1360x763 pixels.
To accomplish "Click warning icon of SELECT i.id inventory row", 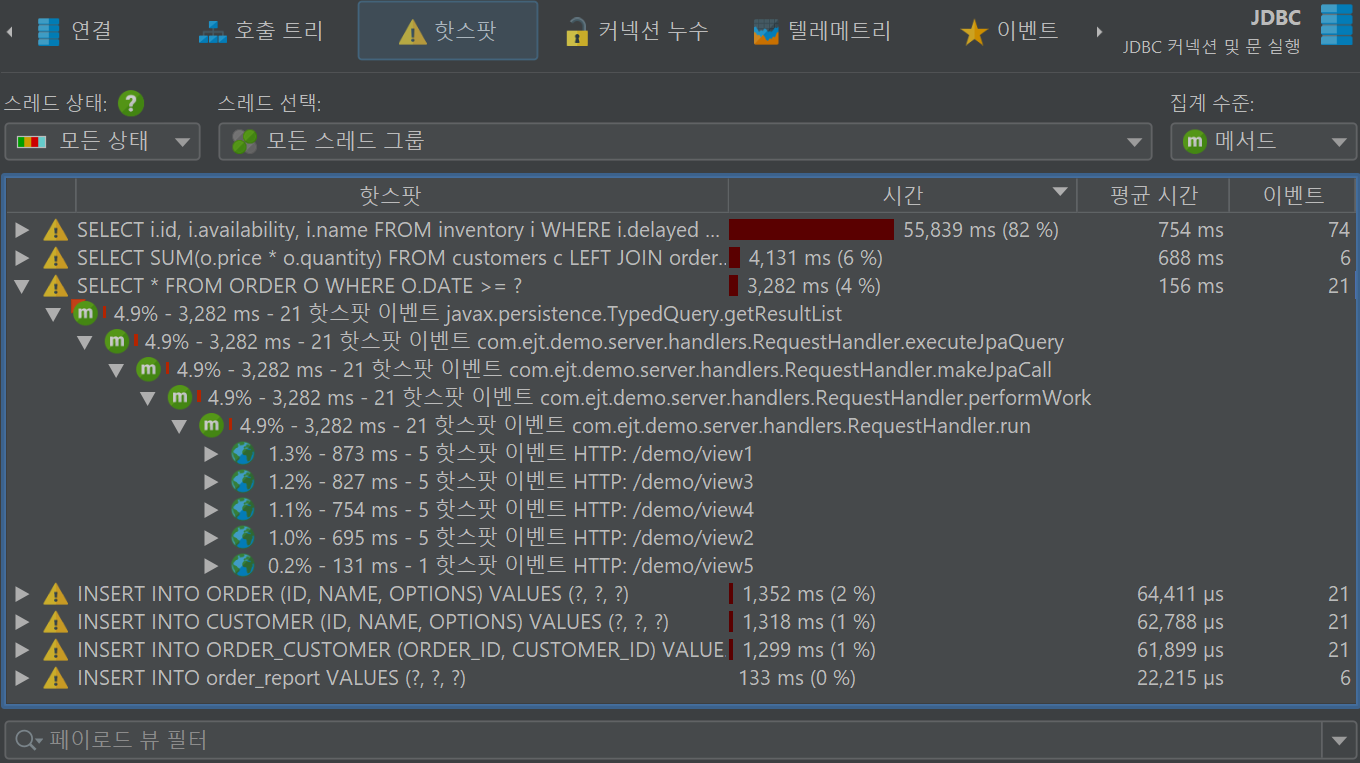I will 55,230.
